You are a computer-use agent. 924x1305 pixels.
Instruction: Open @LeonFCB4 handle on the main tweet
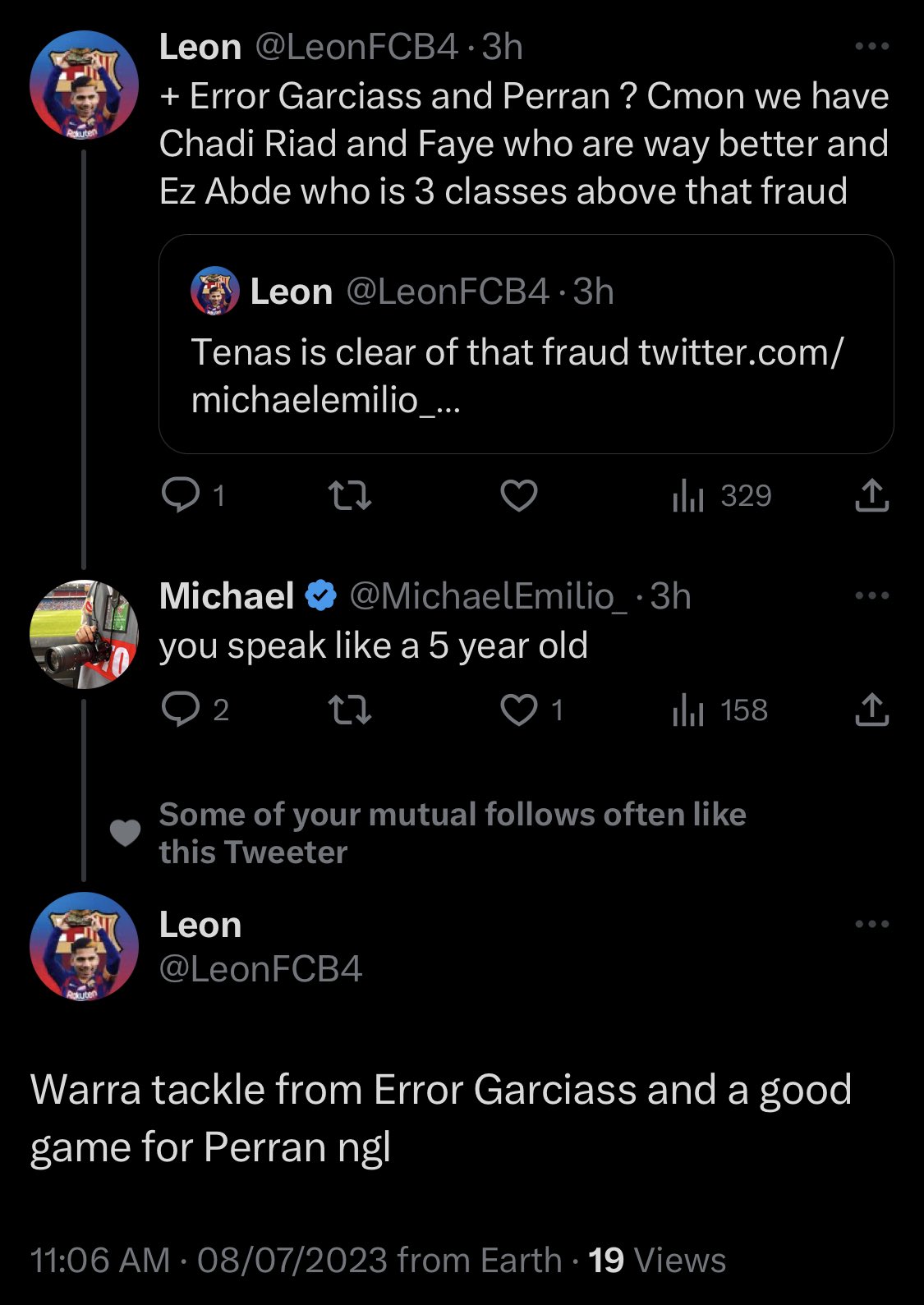(x=260, y=969)
